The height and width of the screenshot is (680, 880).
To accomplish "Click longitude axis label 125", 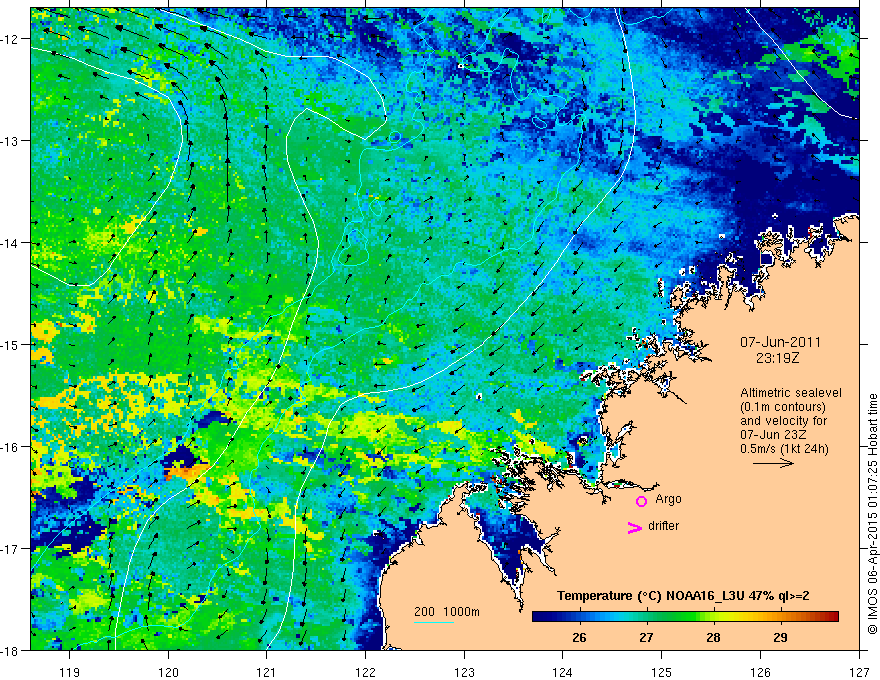I will click(662, 672).
